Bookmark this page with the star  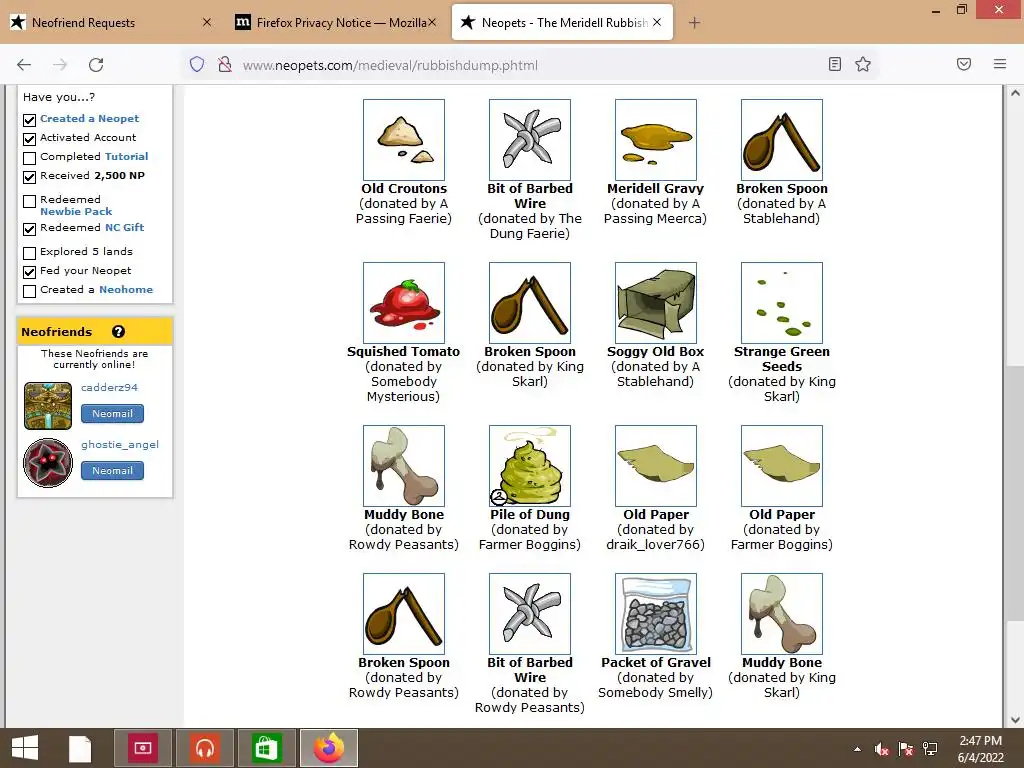pyautogui.click(x=863, y=64)
